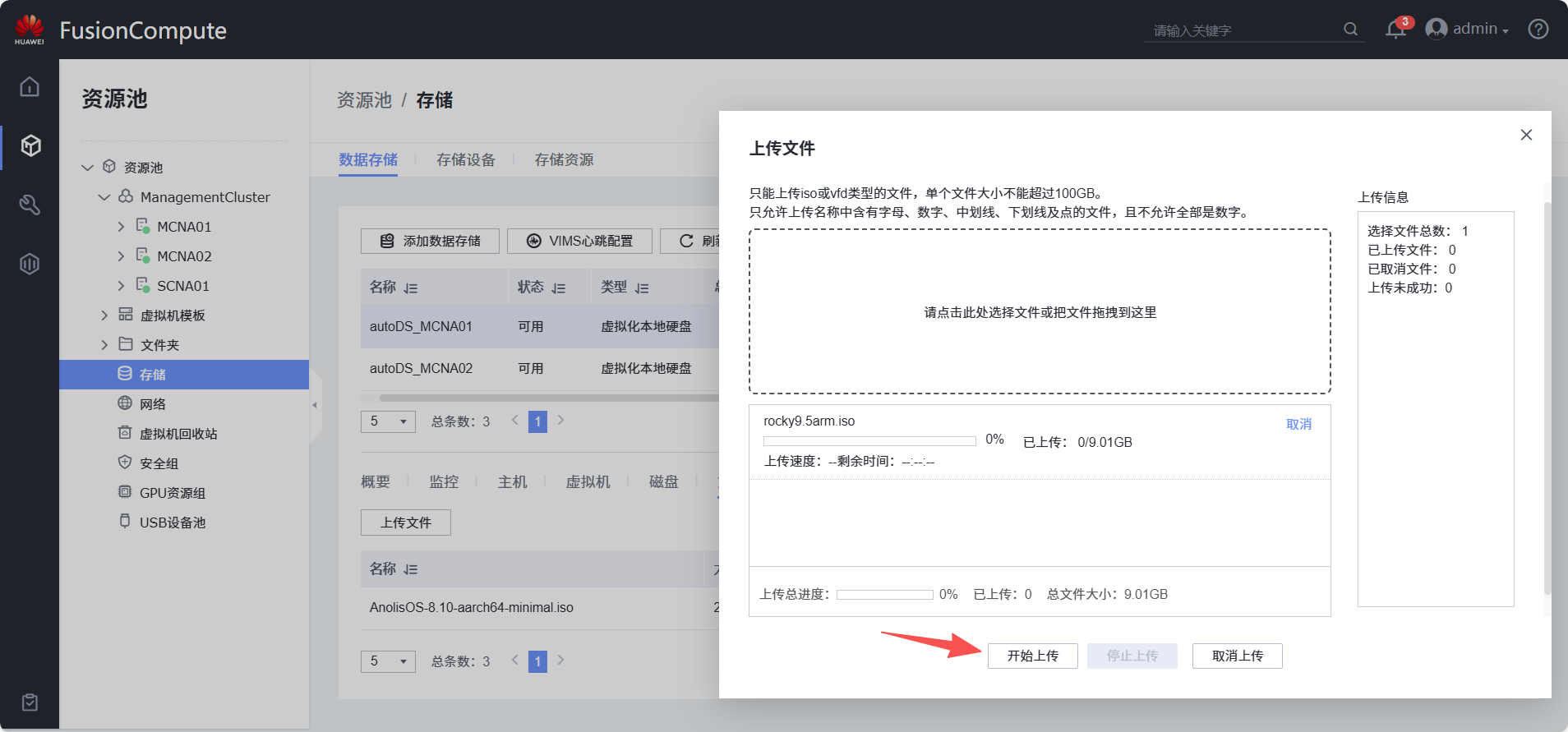Viewport: 1568px width, 732px height.
Task: Click the 上传总进度 progress bar
Action: pos(884,595)
